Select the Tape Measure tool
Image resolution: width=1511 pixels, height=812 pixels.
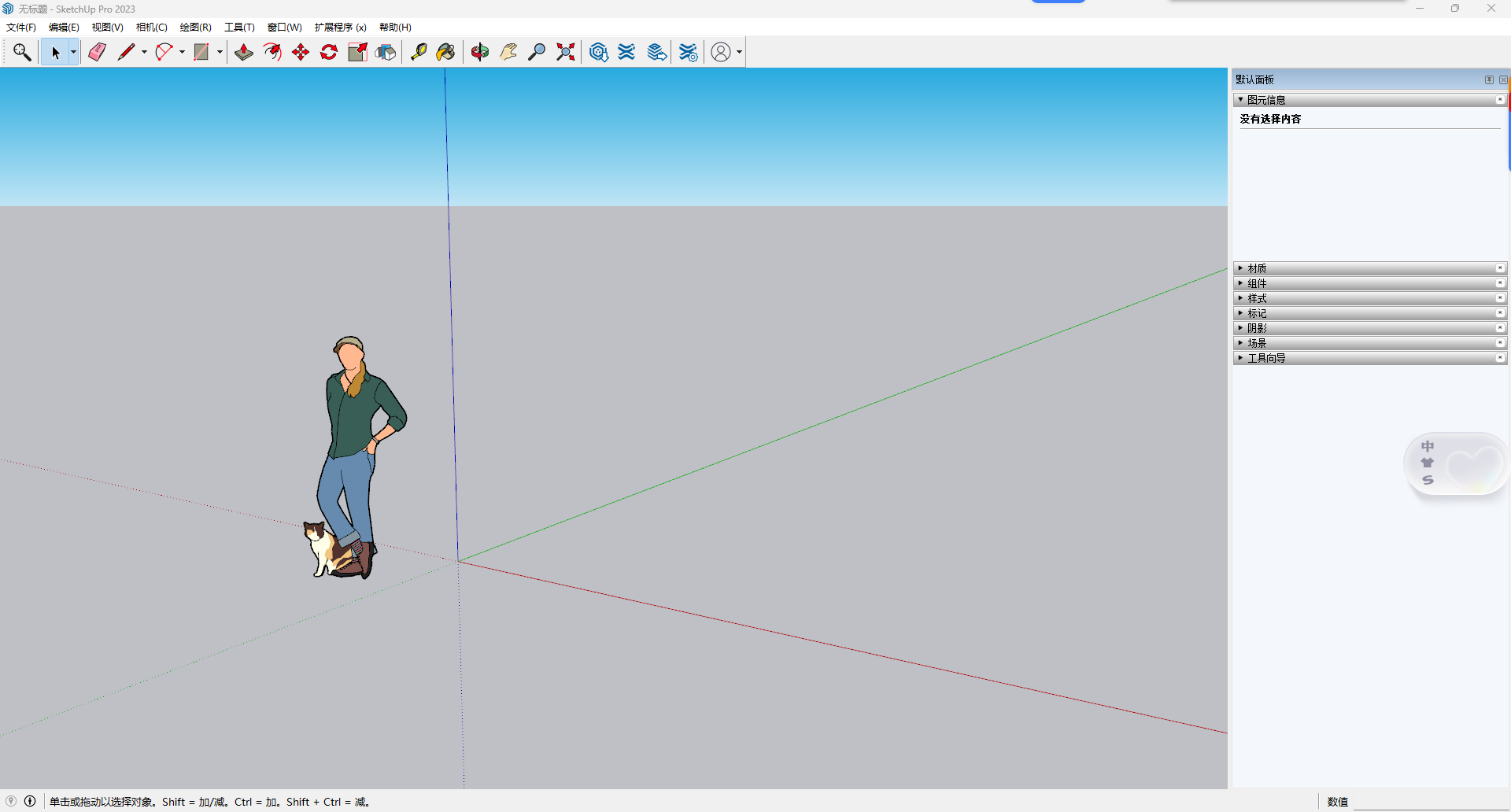coord(419,52)
